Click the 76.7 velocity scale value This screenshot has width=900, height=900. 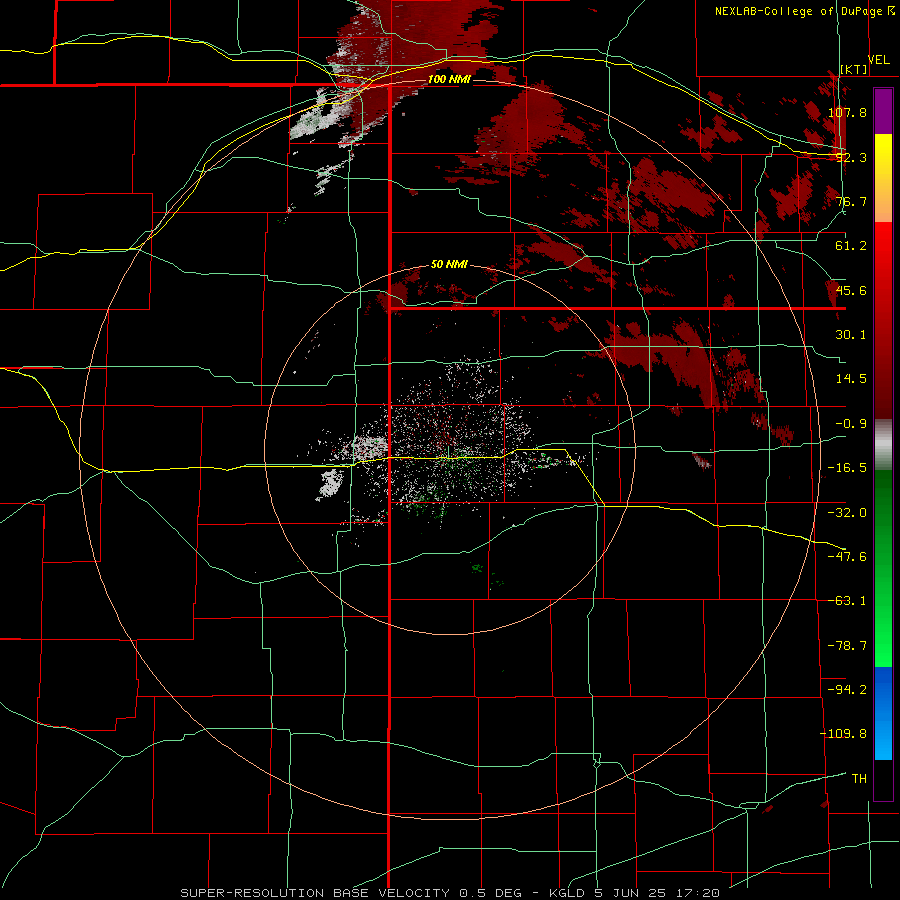click(x=851, y=201)
